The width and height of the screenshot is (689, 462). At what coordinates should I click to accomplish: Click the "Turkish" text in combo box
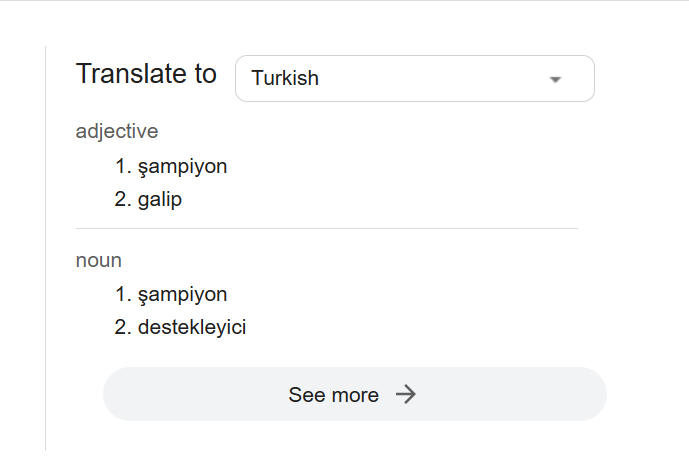click(285, 78)
